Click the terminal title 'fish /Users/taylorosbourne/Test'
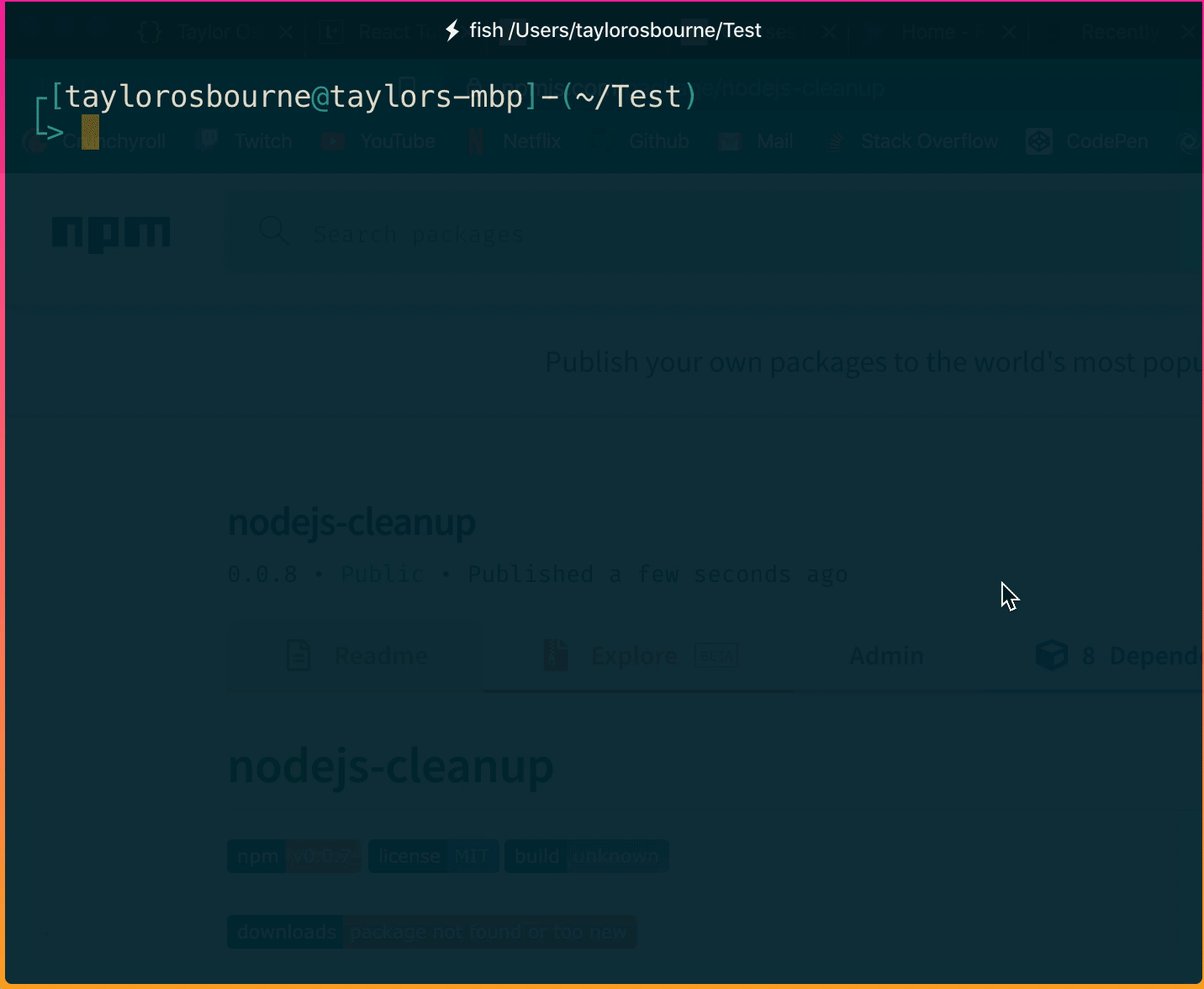1204x989 pixels. coord(615,30)
